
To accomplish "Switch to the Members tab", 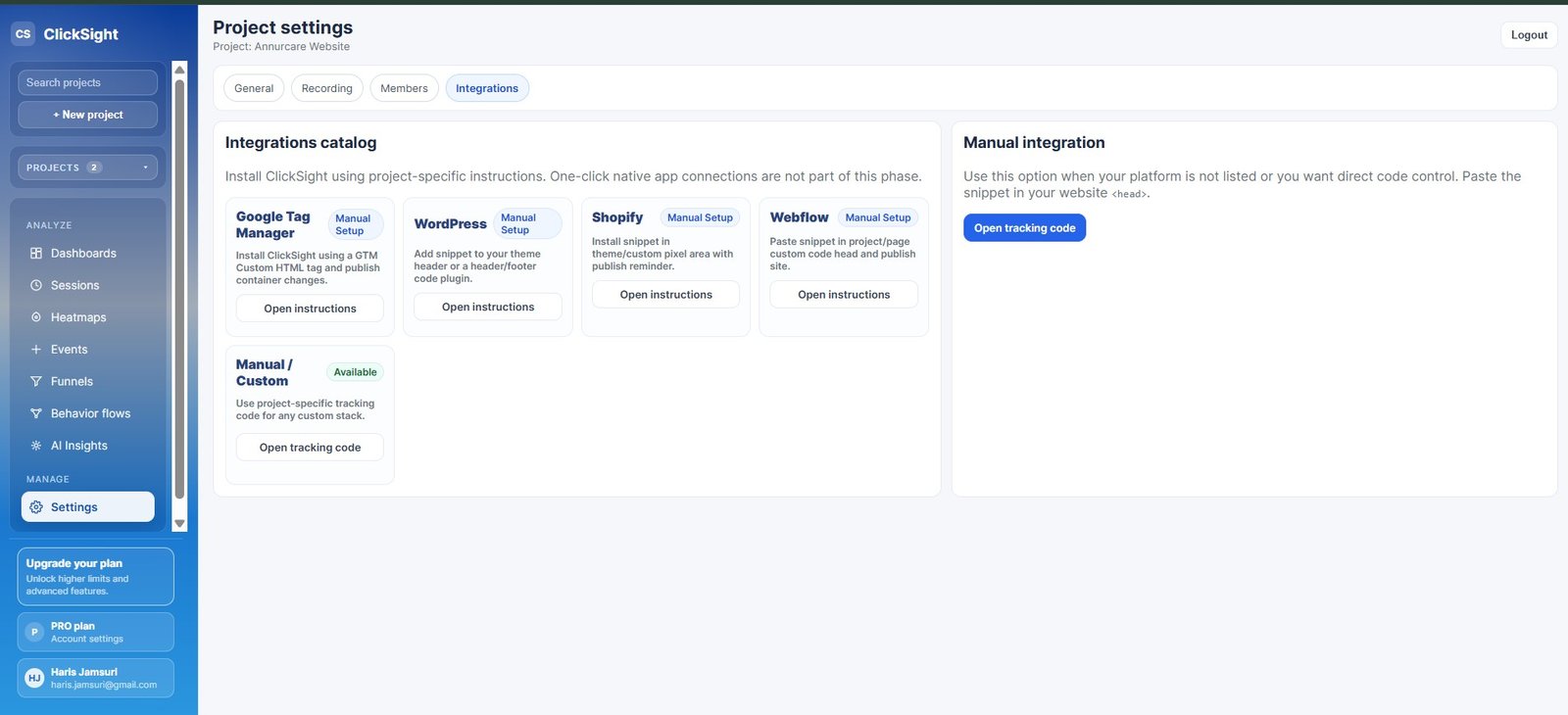I will pos(404,88).
